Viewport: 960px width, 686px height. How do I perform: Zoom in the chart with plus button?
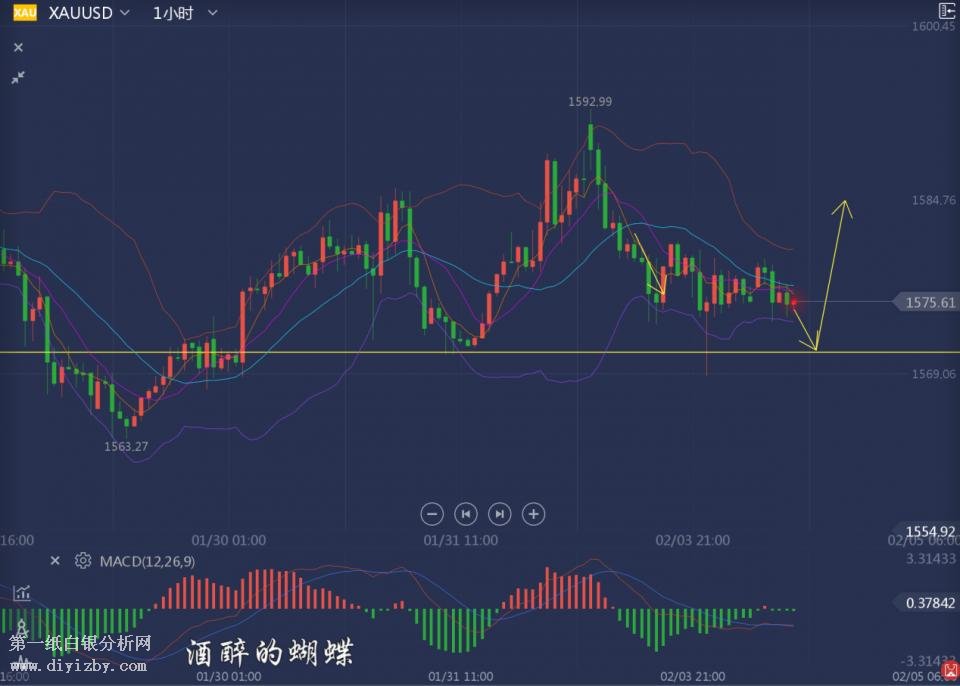click(x=534, y=514)
